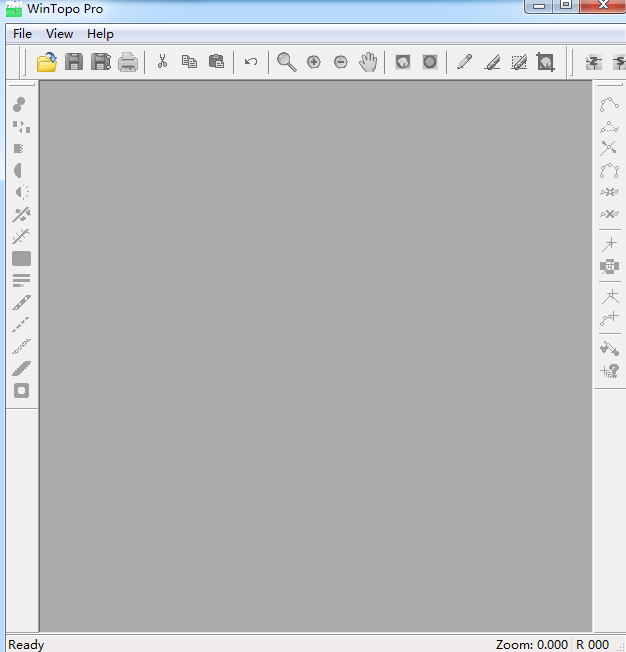626x652 pixels.
Task: Click the crop image icon
Action: [545, 62]
